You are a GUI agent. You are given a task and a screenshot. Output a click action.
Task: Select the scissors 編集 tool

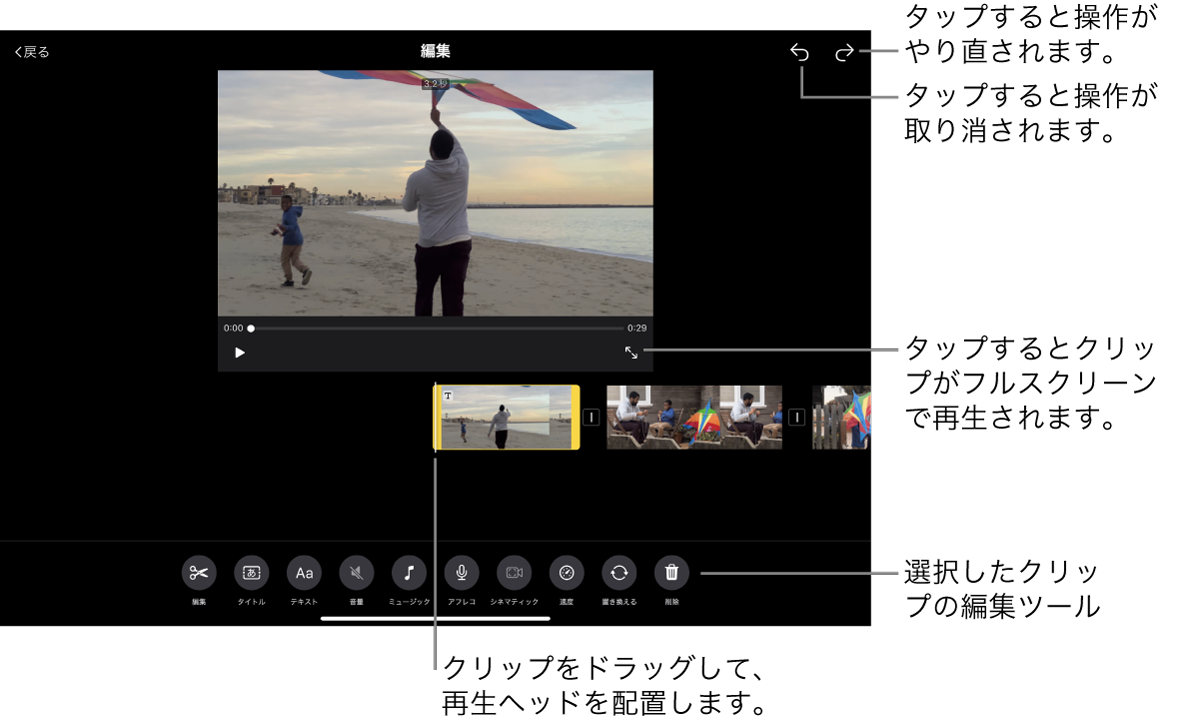199,573
